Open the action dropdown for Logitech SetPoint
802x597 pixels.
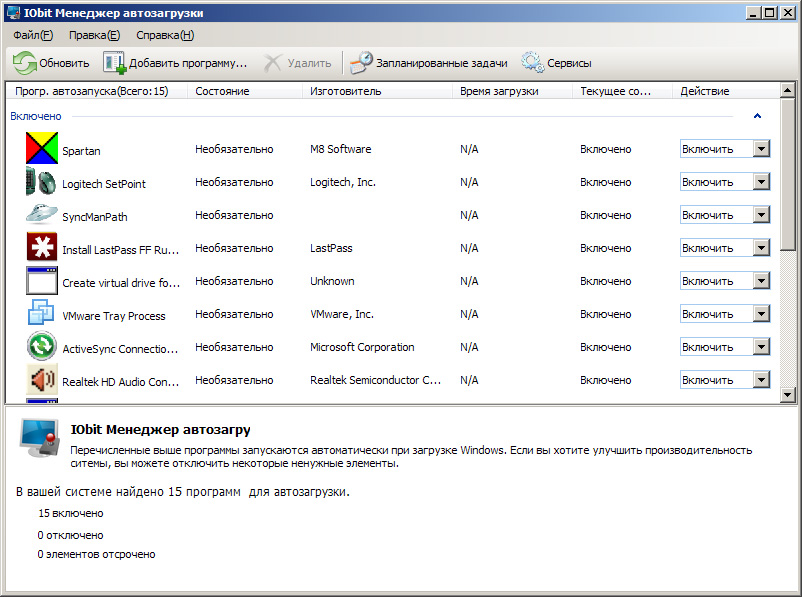click(761, 182)
